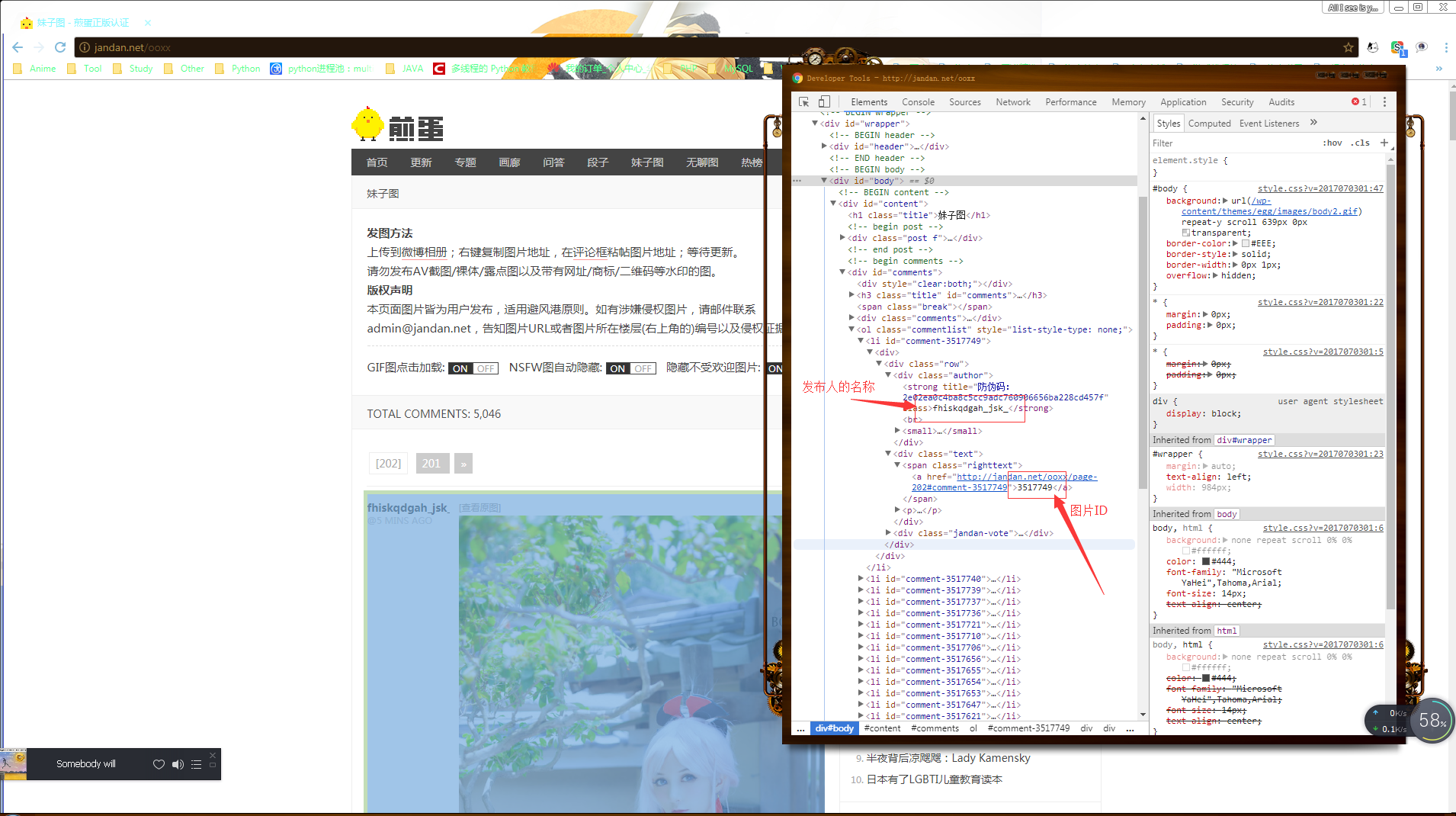Switch to the Console tab
Viewport: 1456px width, 816px height.
(x=918, y=102)
